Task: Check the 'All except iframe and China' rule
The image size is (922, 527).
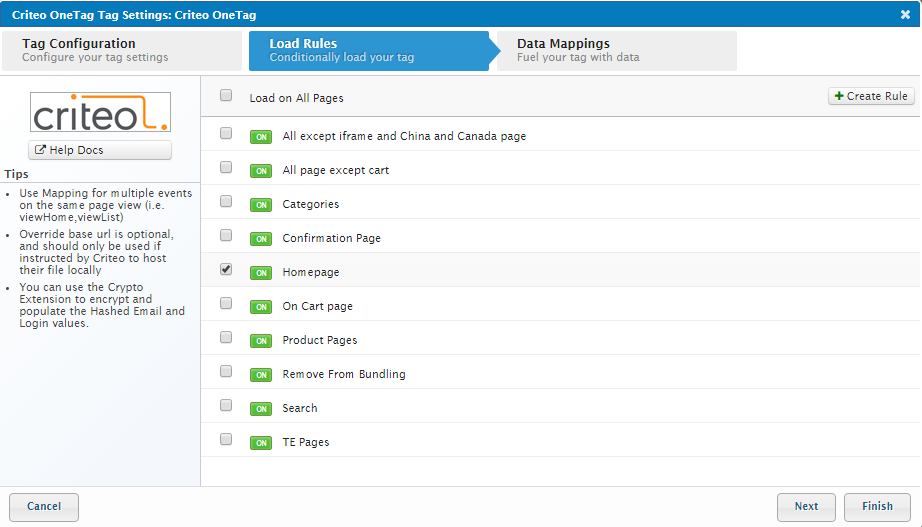Action: [x=226, y=133]
